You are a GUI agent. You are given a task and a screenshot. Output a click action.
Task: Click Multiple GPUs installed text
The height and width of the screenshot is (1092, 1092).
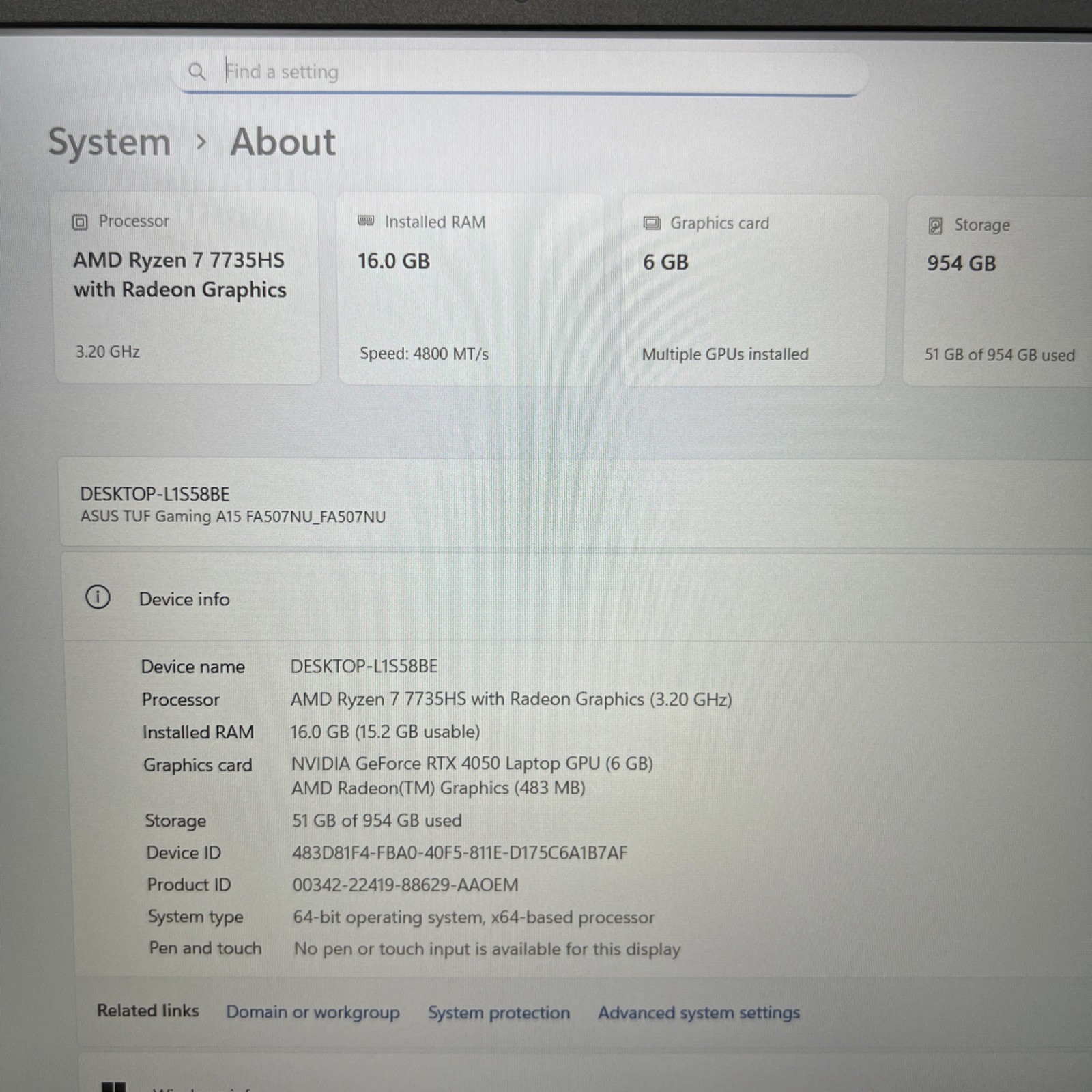(725, 354)
